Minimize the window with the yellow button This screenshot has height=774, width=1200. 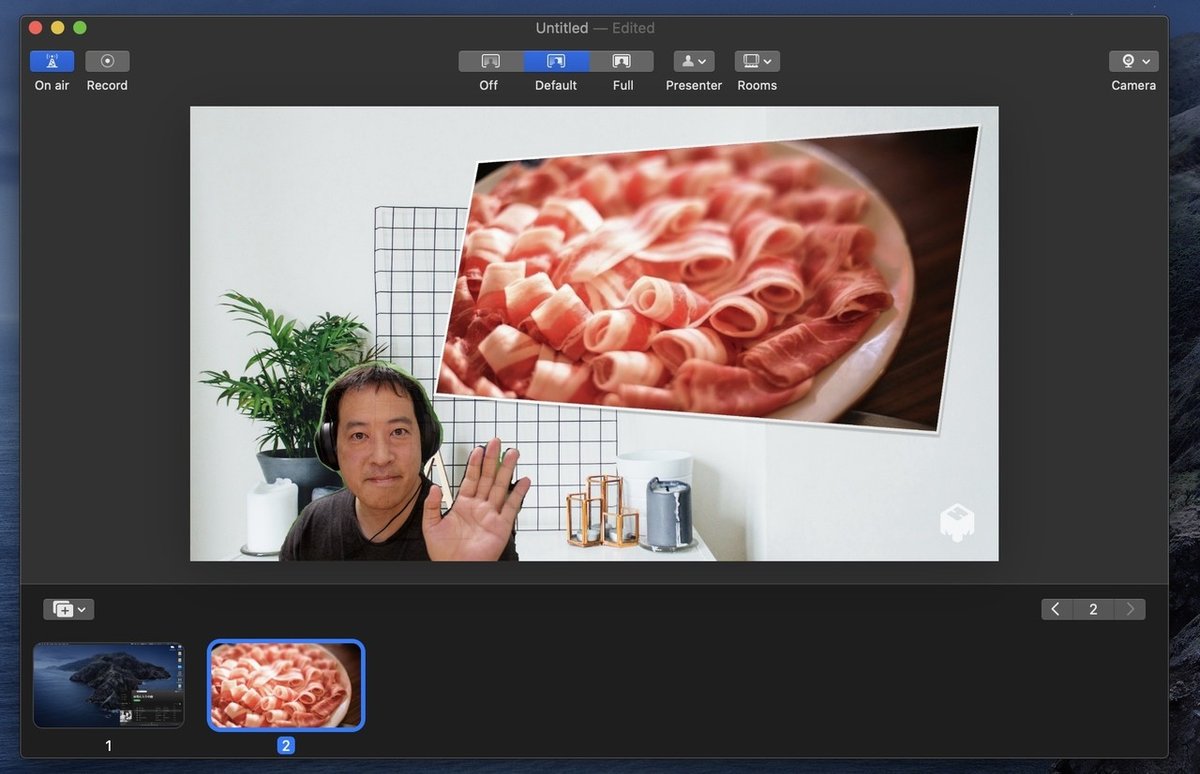click(x=58, y=28)
